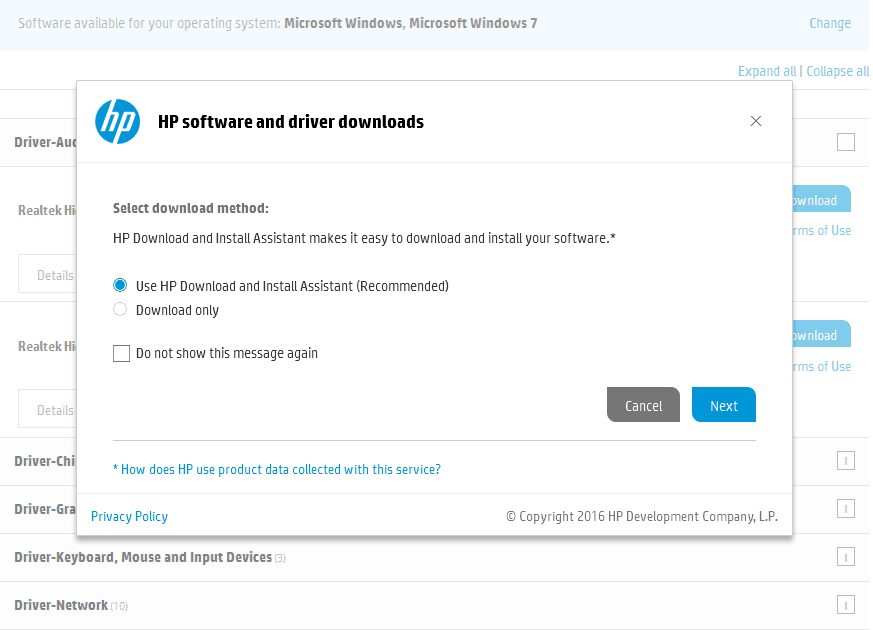
Task: Click Collapse all link
Action: coord(837,71)
